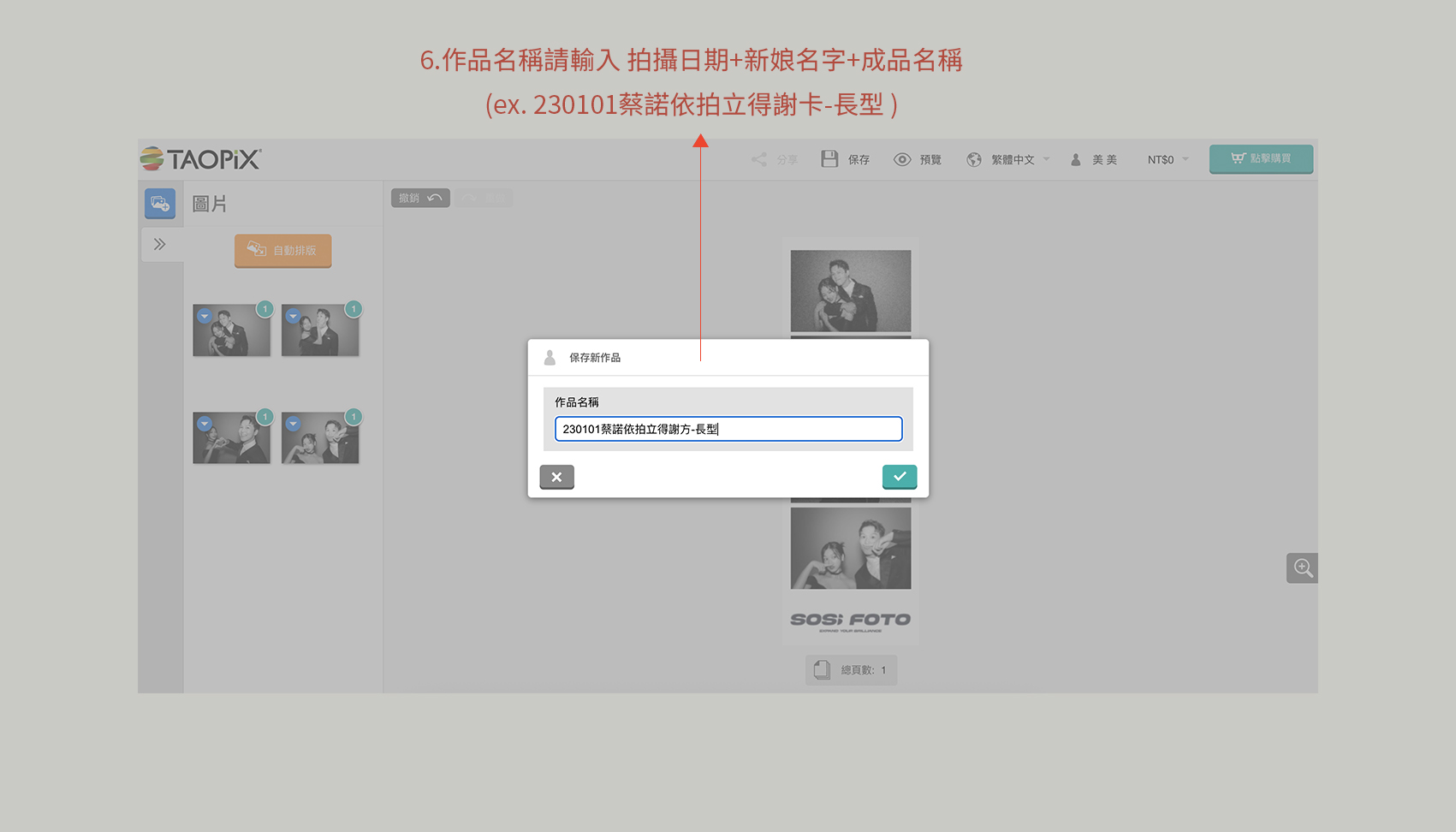This screenshot has width=1456, height=832.
Task: Click the magnifier zoom-in icon
Action: click(1302, 568)
